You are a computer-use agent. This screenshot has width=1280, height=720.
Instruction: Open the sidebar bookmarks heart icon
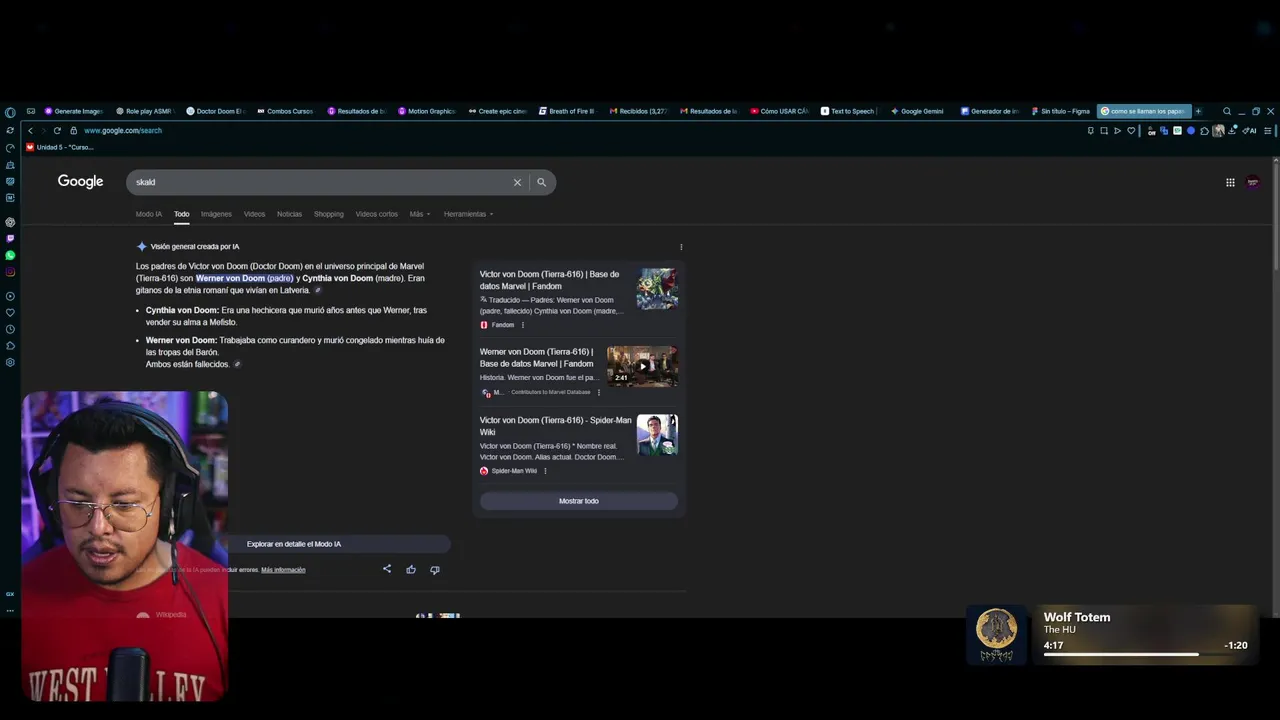point(10,313)
